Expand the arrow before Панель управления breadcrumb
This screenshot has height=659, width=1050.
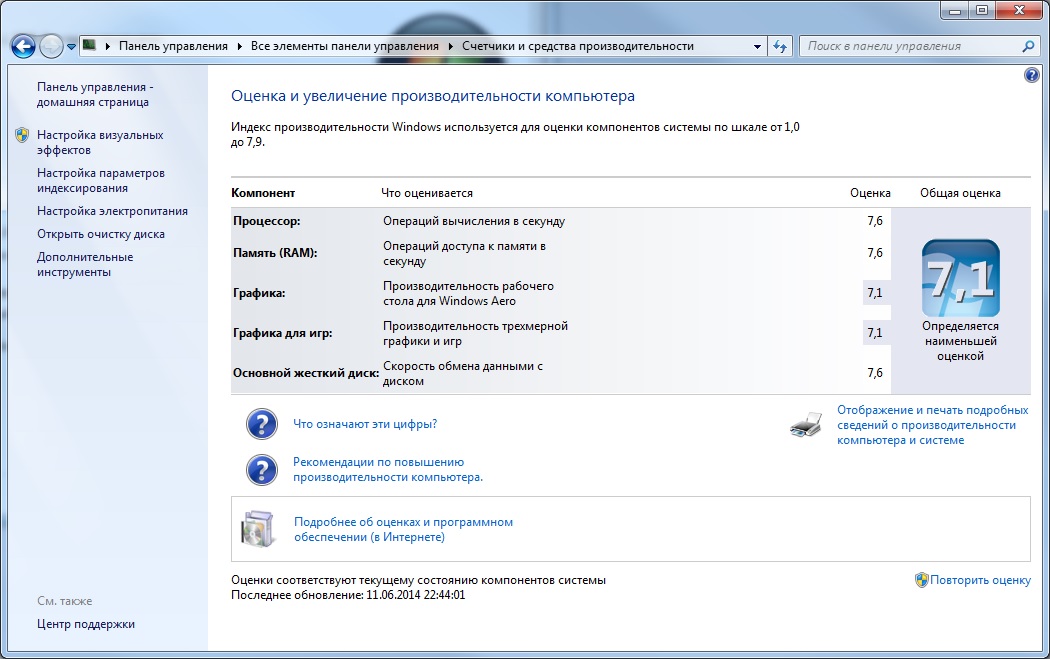point(108,46)
